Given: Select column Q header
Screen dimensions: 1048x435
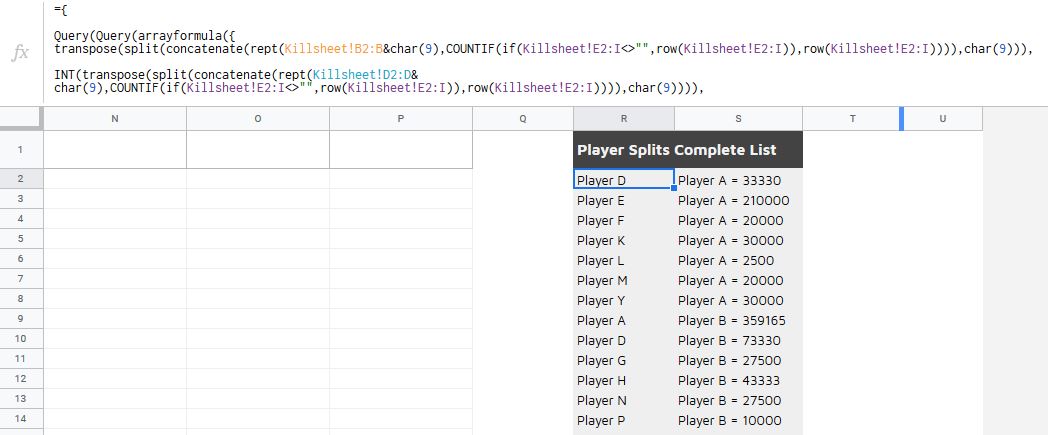Looking at the screenshot, I should (x=523, y=119).
